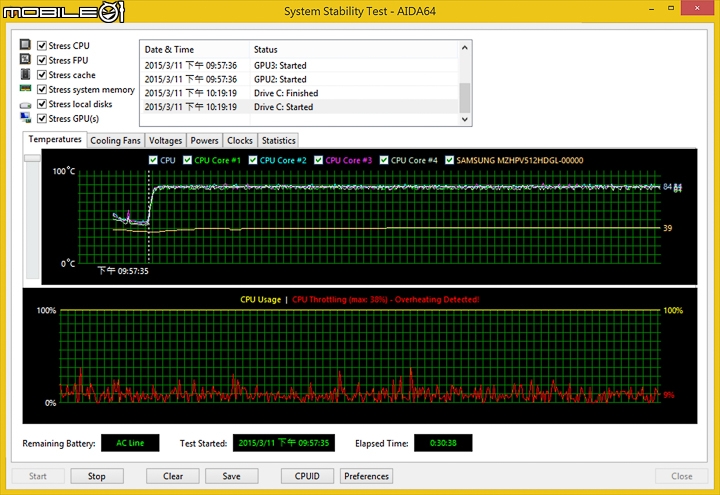The height and width of the screenshot is (495, 720).
Task: Click the Stop button
Action: coord(97,476)
